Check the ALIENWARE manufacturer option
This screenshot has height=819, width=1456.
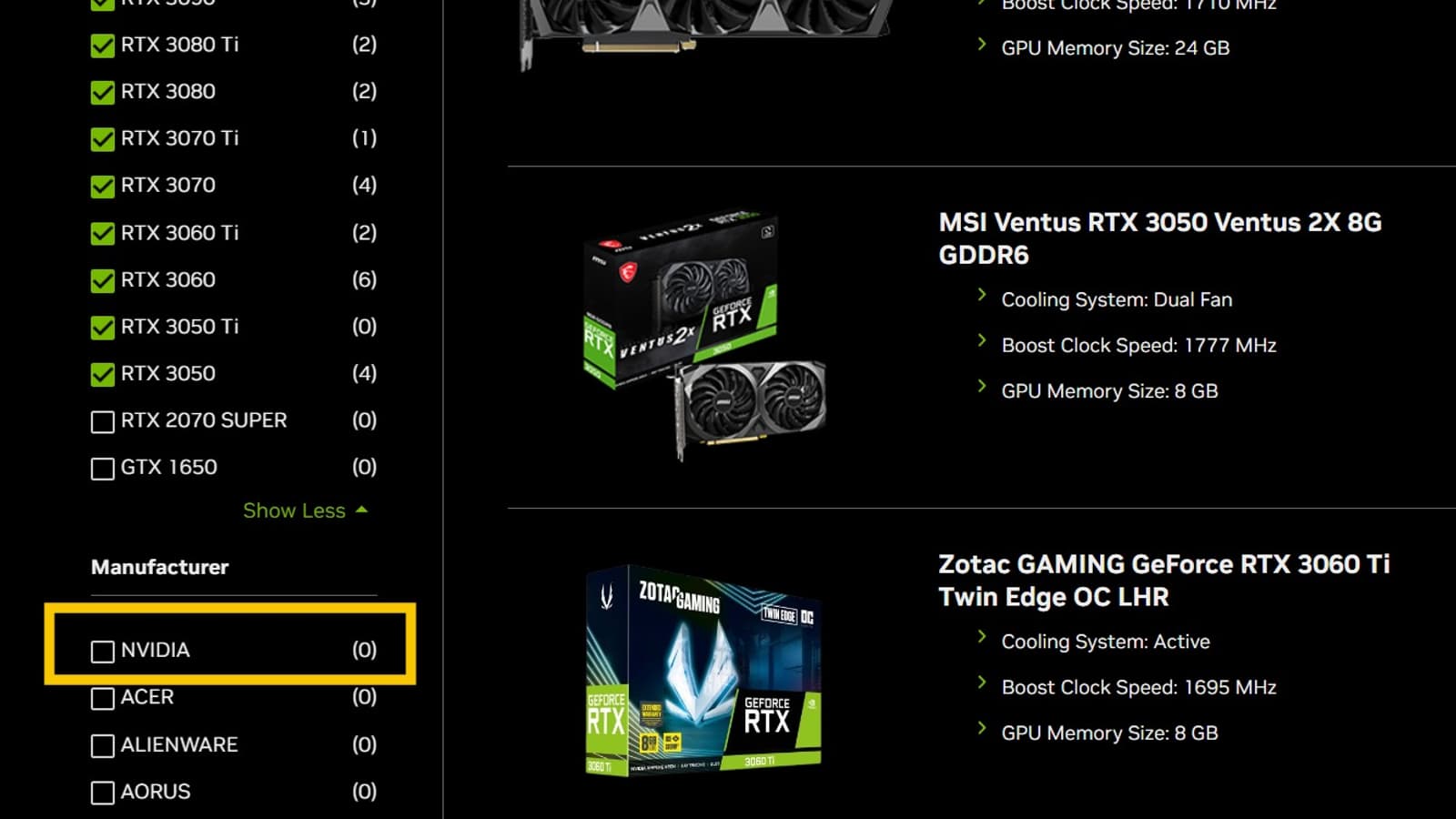click(103, 745)
